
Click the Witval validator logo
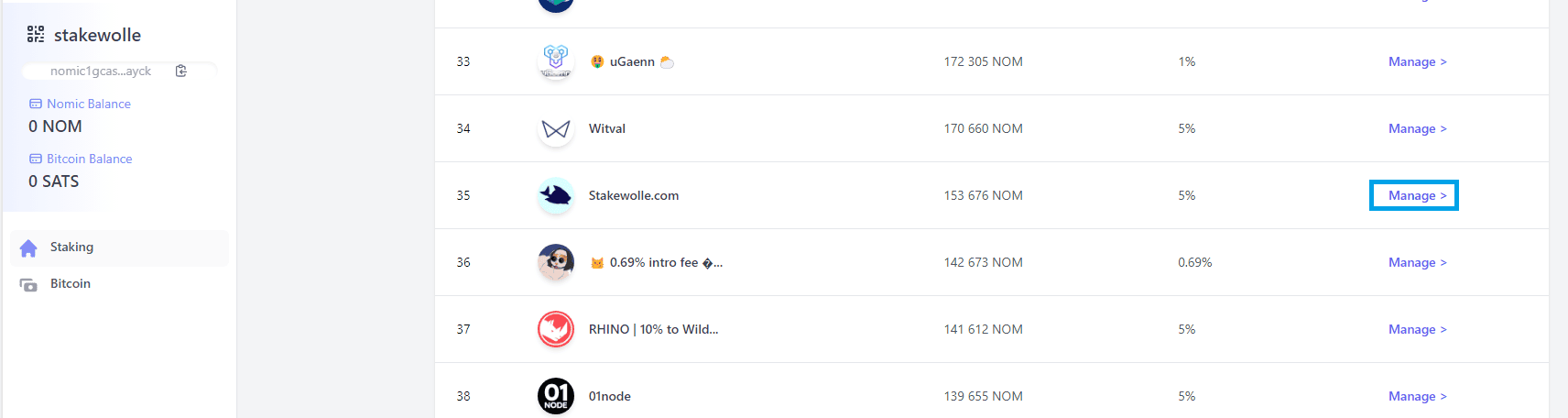point(556,128)
